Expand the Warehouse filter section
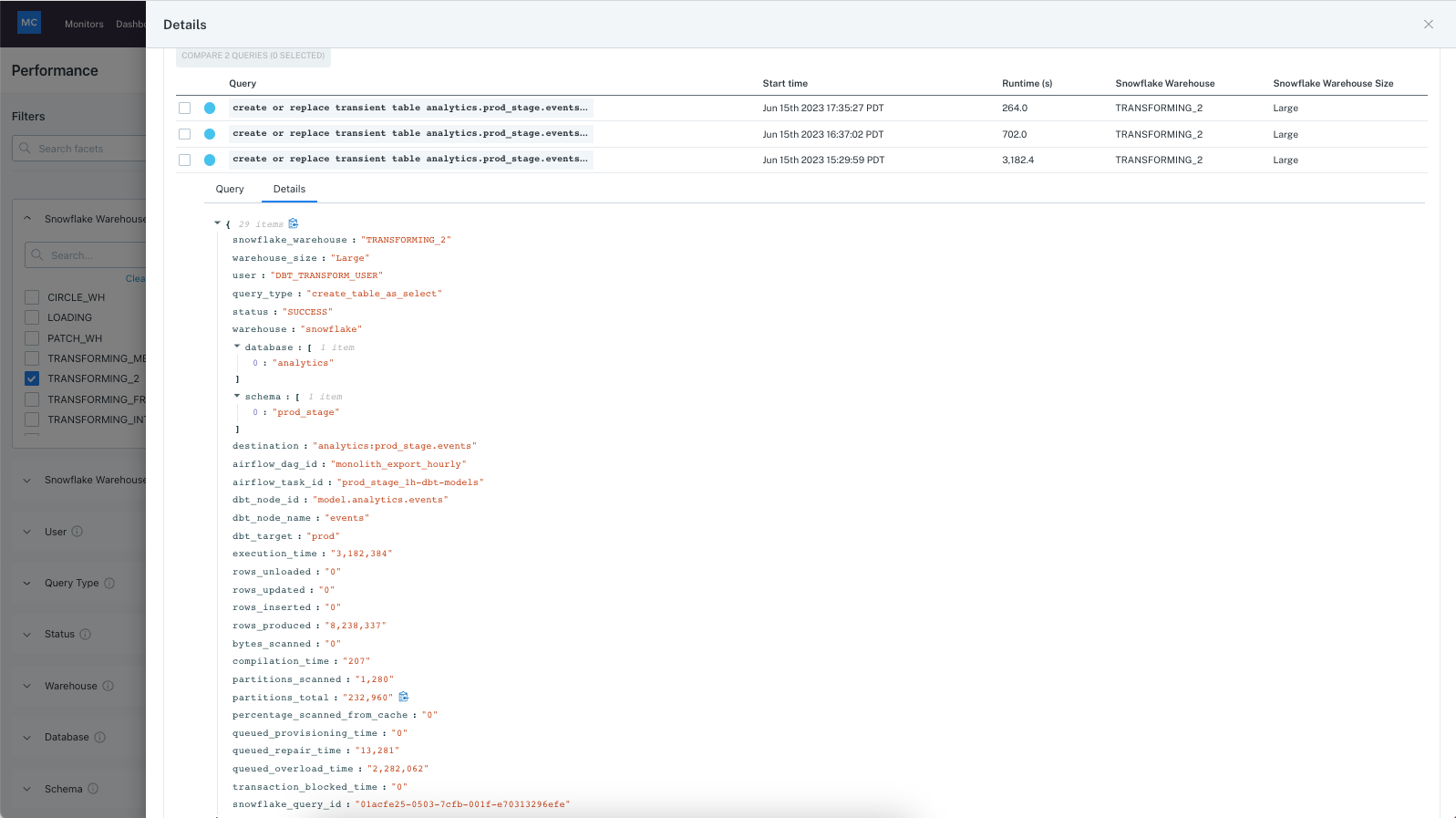The width and height of the screenshot is (1456, 818). 27,686
